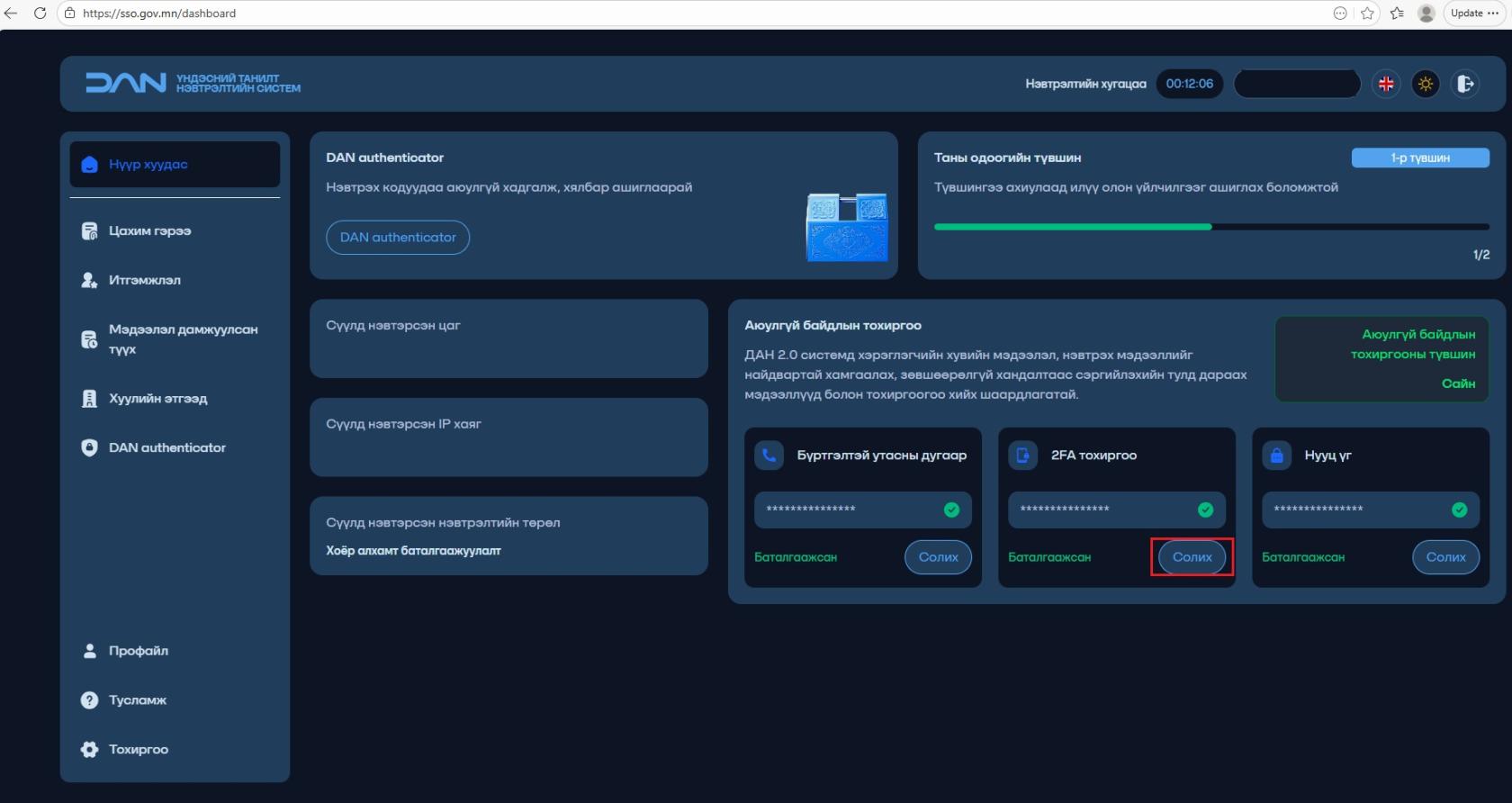Log out using the exit icon
This screenshot has width=1512, height=803.
tap(1465, 84)
